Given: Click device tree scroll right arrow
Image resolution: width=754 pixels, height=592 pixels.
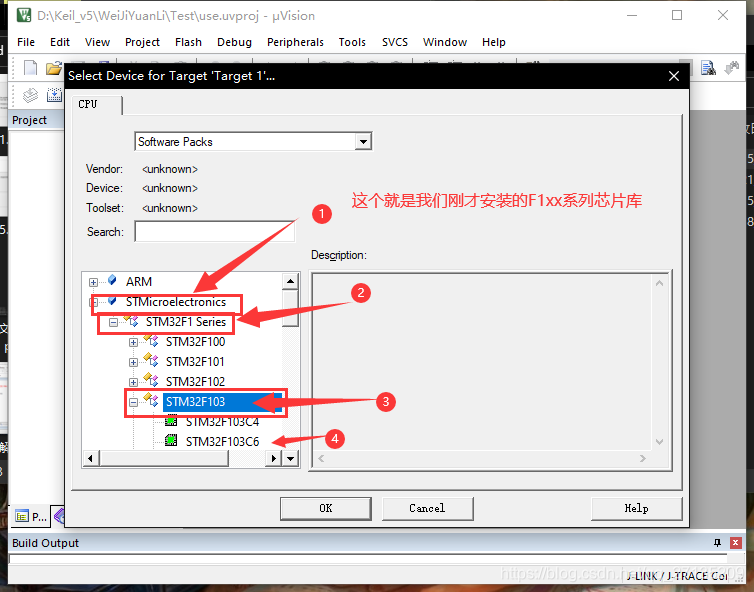Looking at the screenshot, I should coord(273,458).
